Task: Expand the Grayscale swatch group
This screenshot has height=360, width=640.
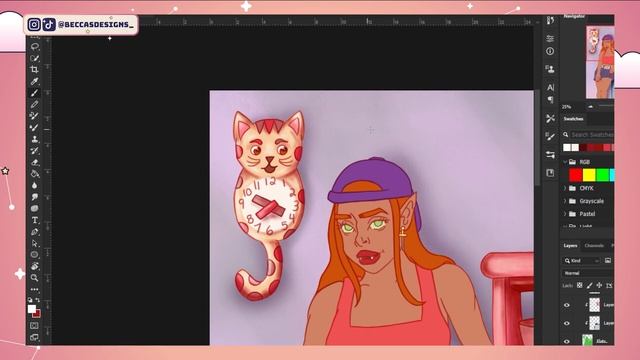Action: [565, 201]
